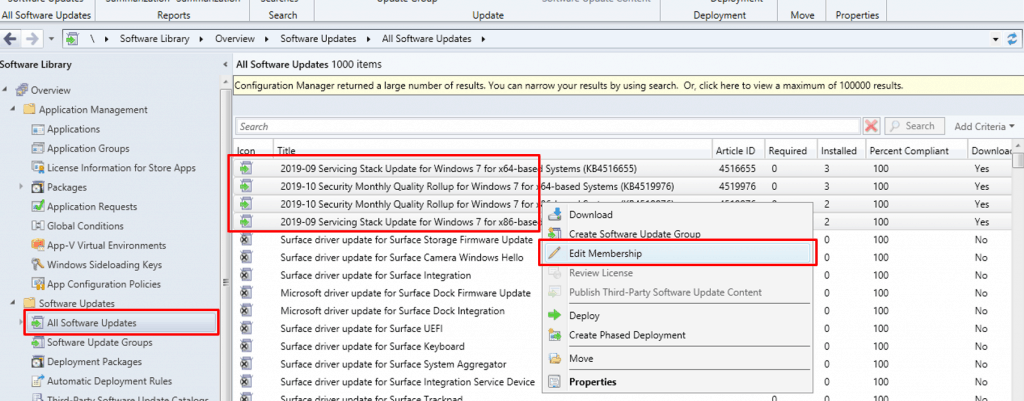The image size is (1024, 401).
Task: Select Surface Dock Firmware Update row
Action: pos(406,293)
